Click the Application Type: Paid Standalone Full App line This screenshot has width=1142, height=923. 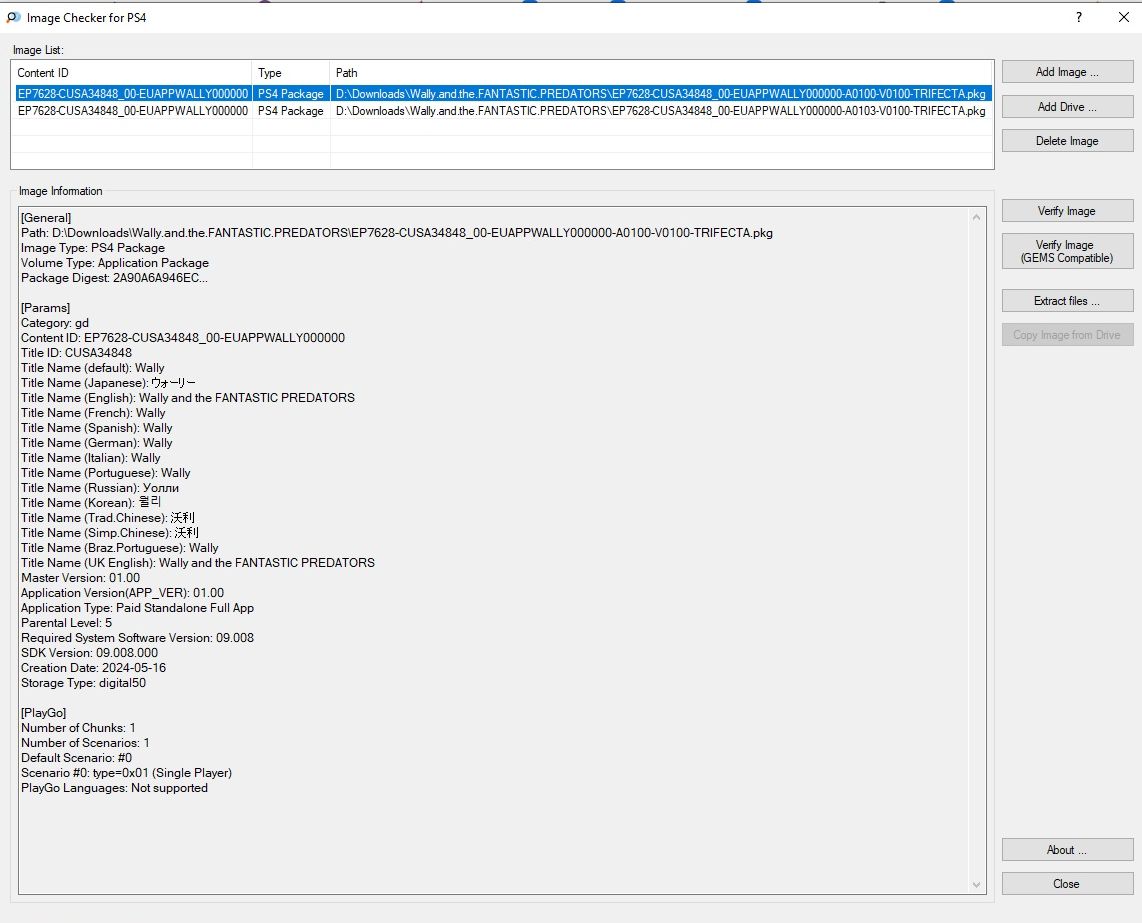pos(138,608)
